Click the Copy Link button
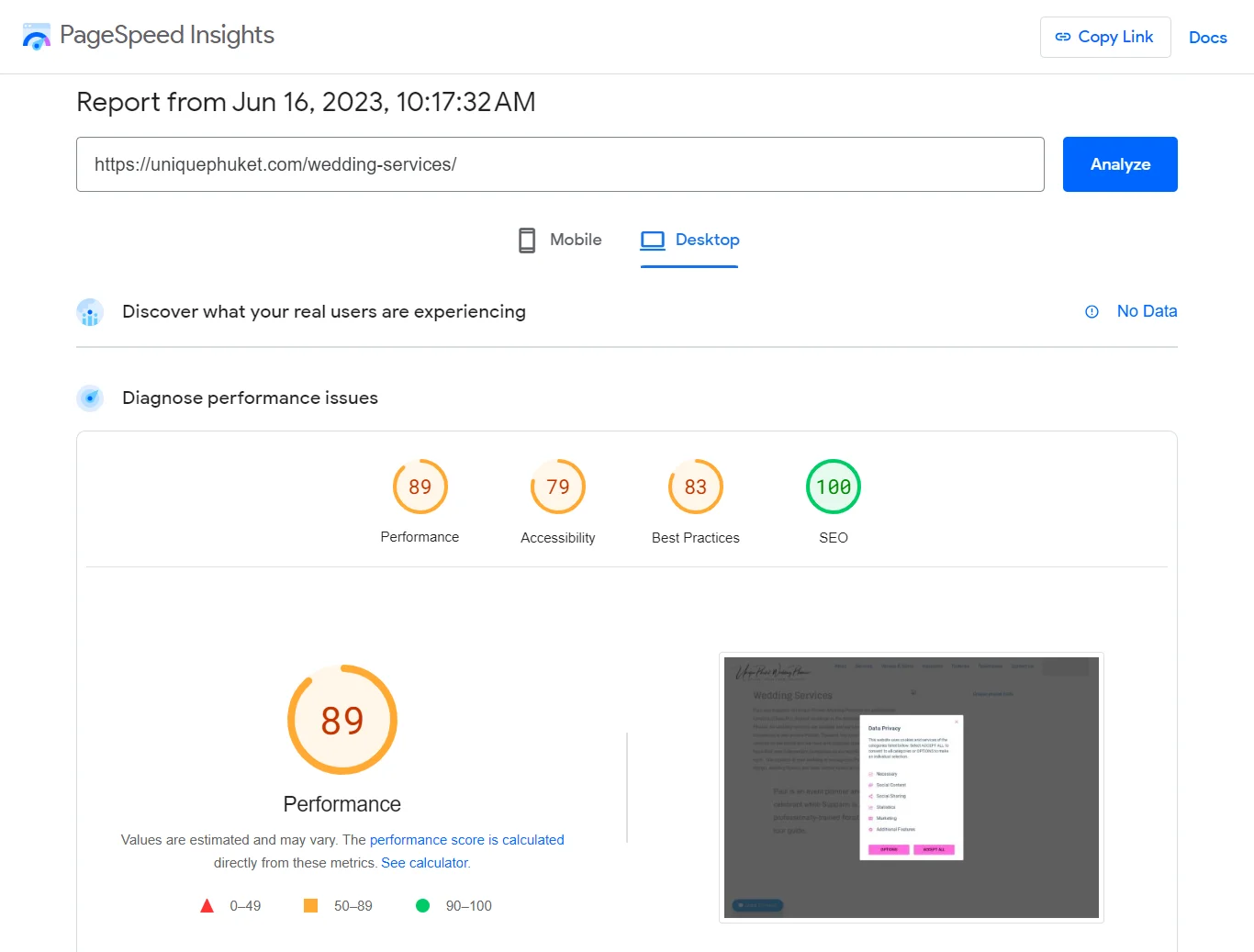Viewport: 1254px width, 952px height. [x=1105, y=37]
